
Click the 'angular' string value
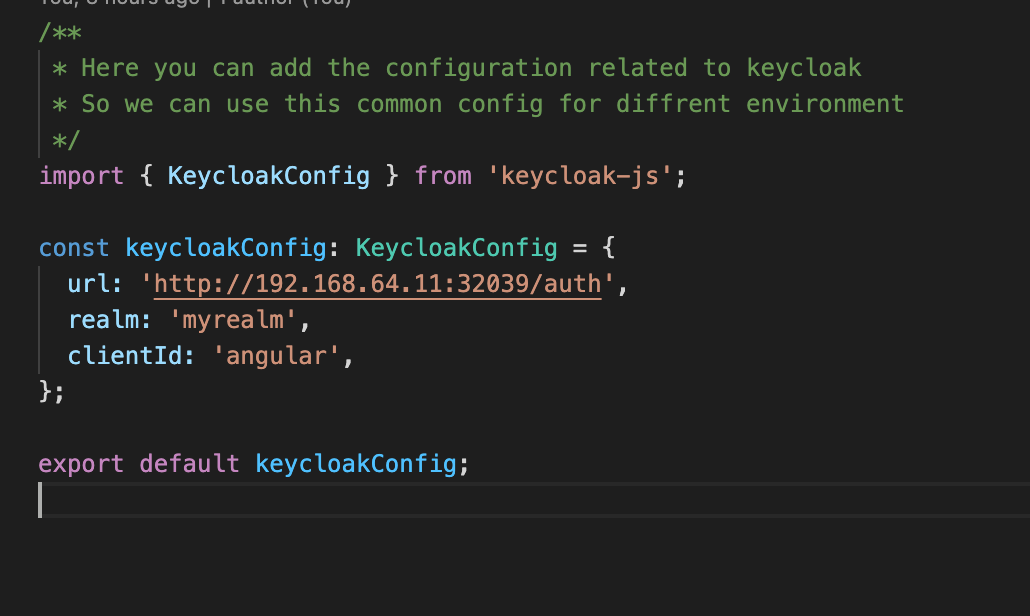coord(277,356)
